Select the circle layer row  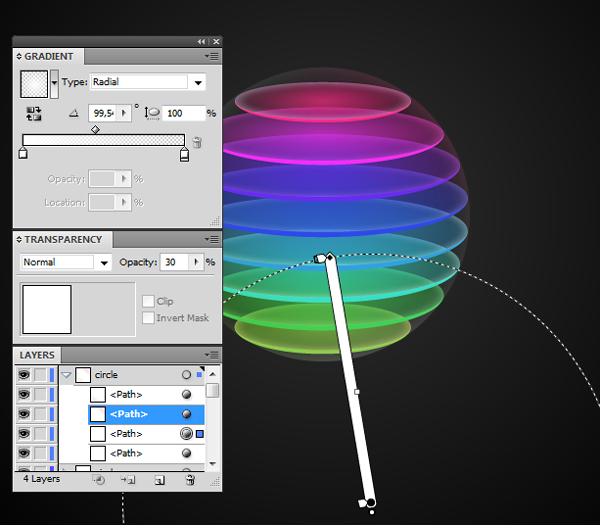pyautogui.click(x=132, y=375)
